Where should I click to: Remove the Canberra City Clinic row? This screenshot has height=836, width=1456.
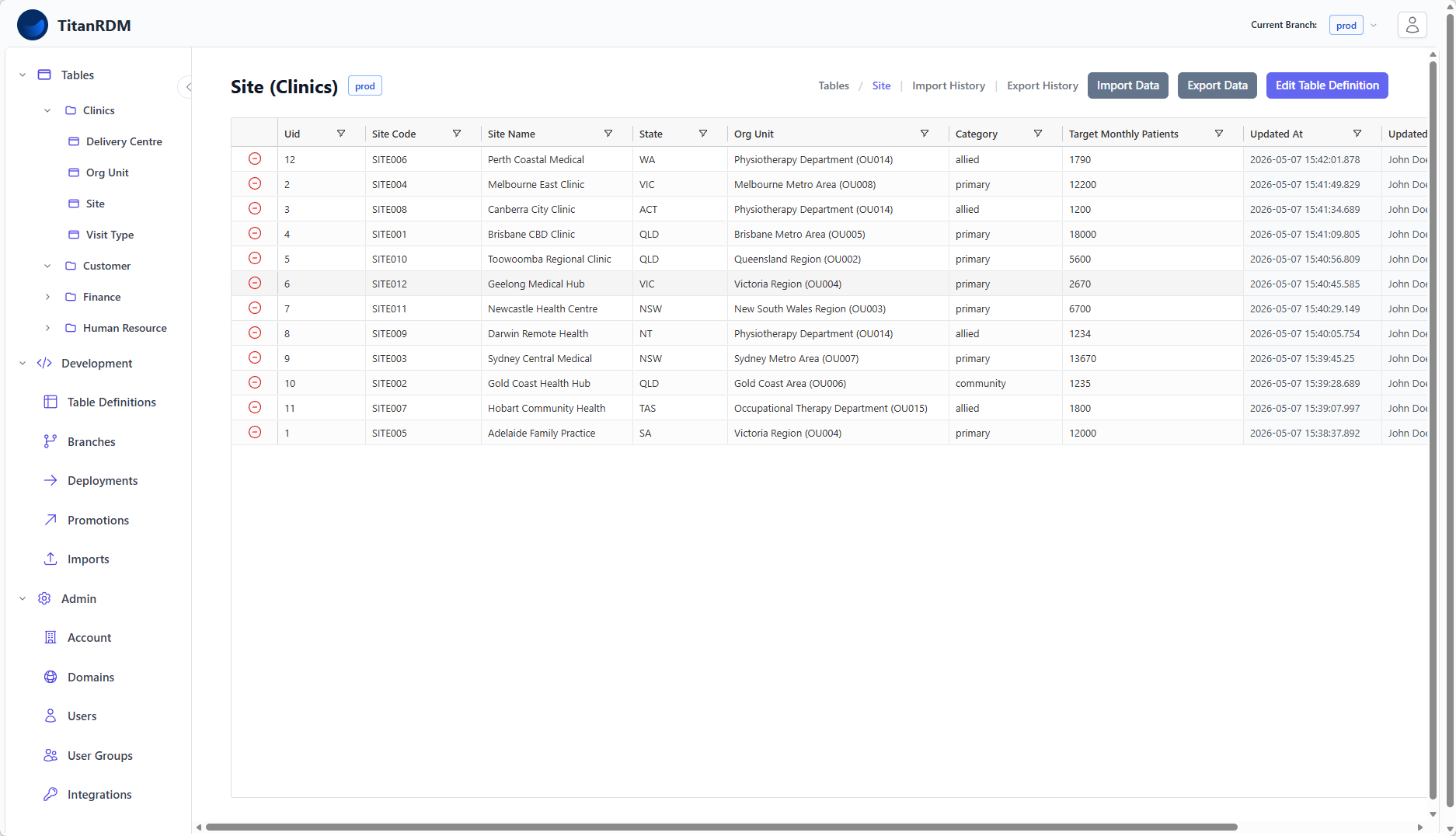tap(254, 208)
